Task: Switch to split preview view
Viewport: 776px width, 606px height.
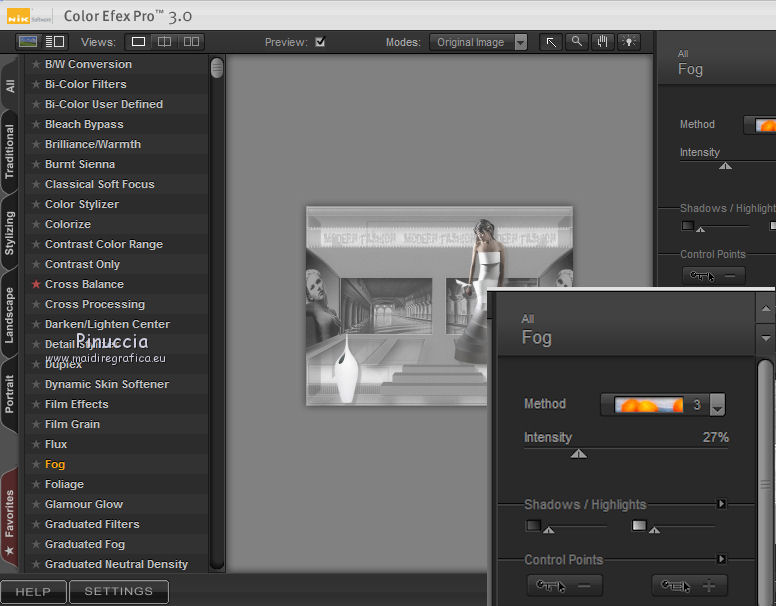Action: pos(165,42)
